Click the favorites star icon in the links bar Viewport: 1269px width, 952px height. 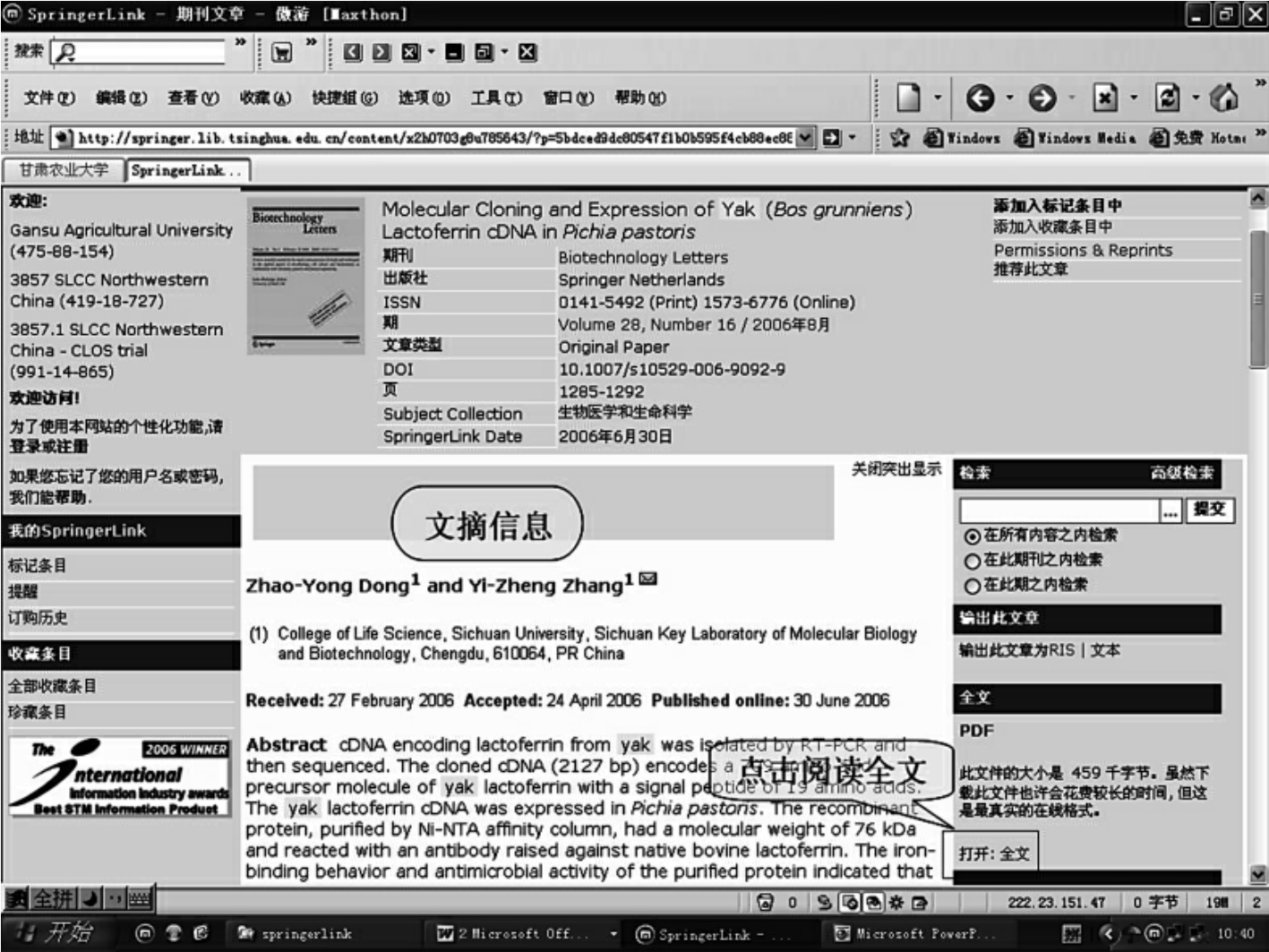click(x=900, y=137)
